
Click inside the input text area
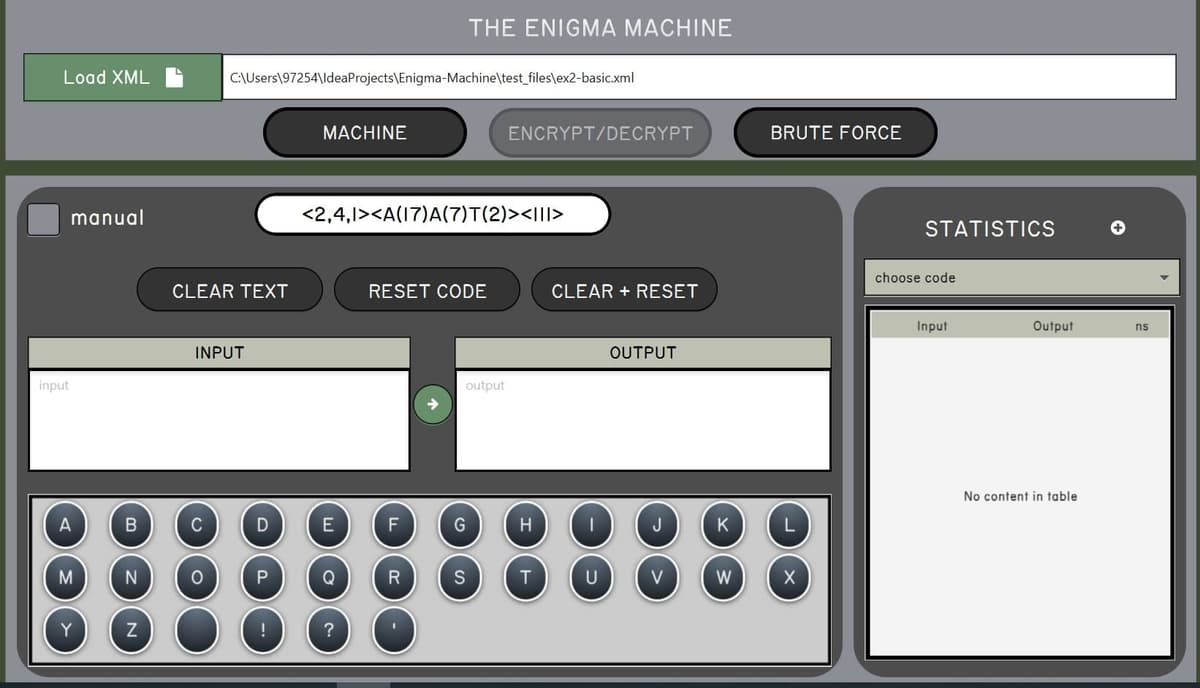pos(219,420)
